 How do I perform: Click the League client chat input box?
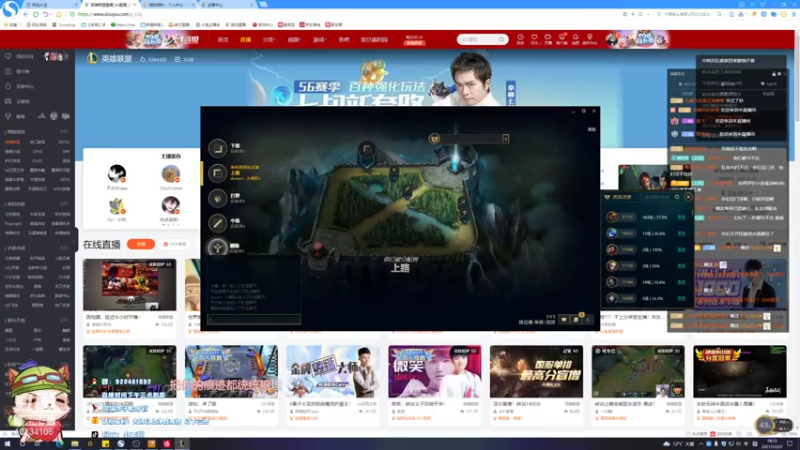tap(254, 319)
